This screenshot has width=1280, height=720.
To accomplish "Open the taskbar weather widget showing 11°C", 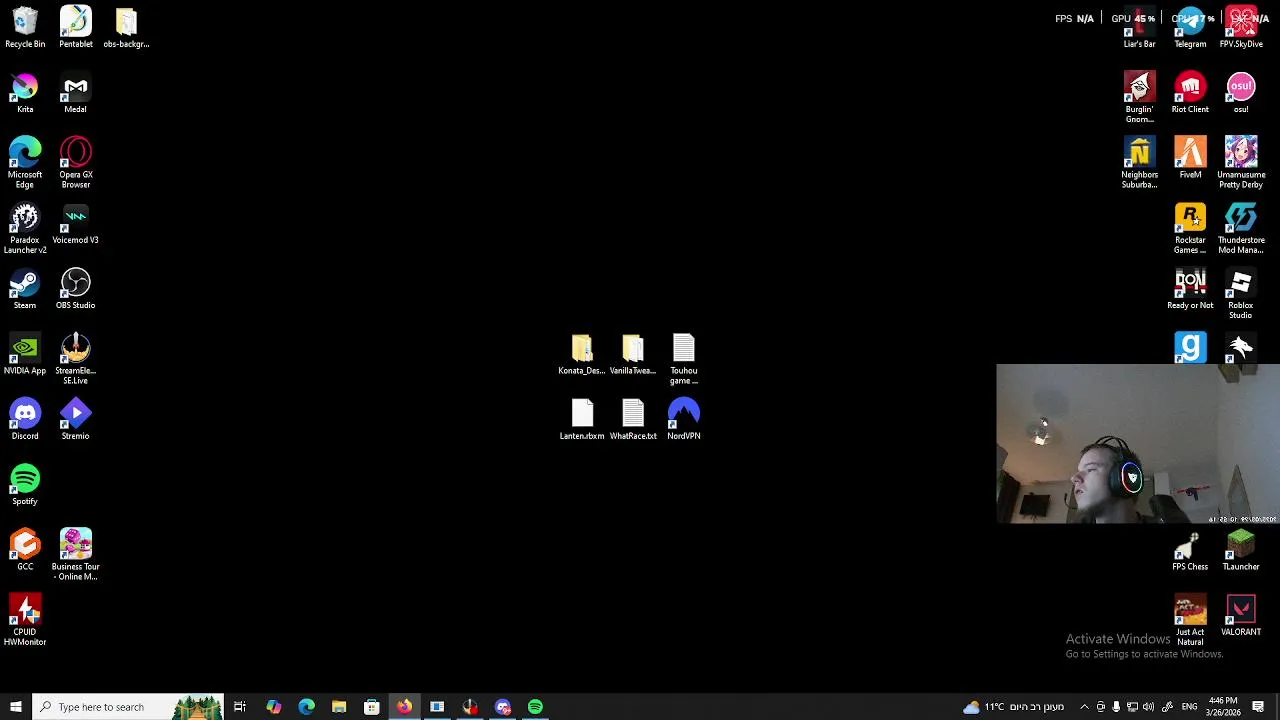I will click(x=1013, y=707).
